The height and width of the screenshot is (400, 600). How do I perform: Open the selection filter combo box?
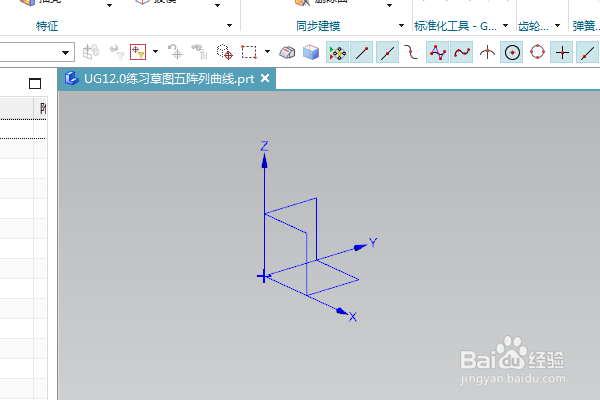coord(37,52)
